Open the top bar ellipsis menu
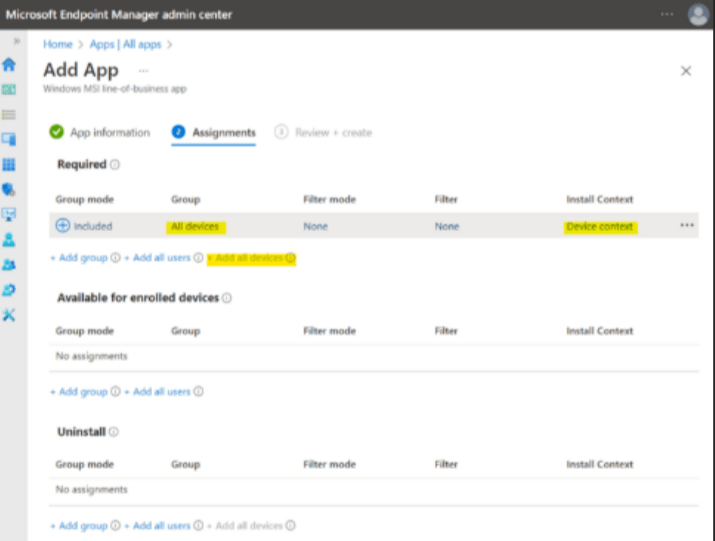Screen dimensions: 715x541 [667, 14]
